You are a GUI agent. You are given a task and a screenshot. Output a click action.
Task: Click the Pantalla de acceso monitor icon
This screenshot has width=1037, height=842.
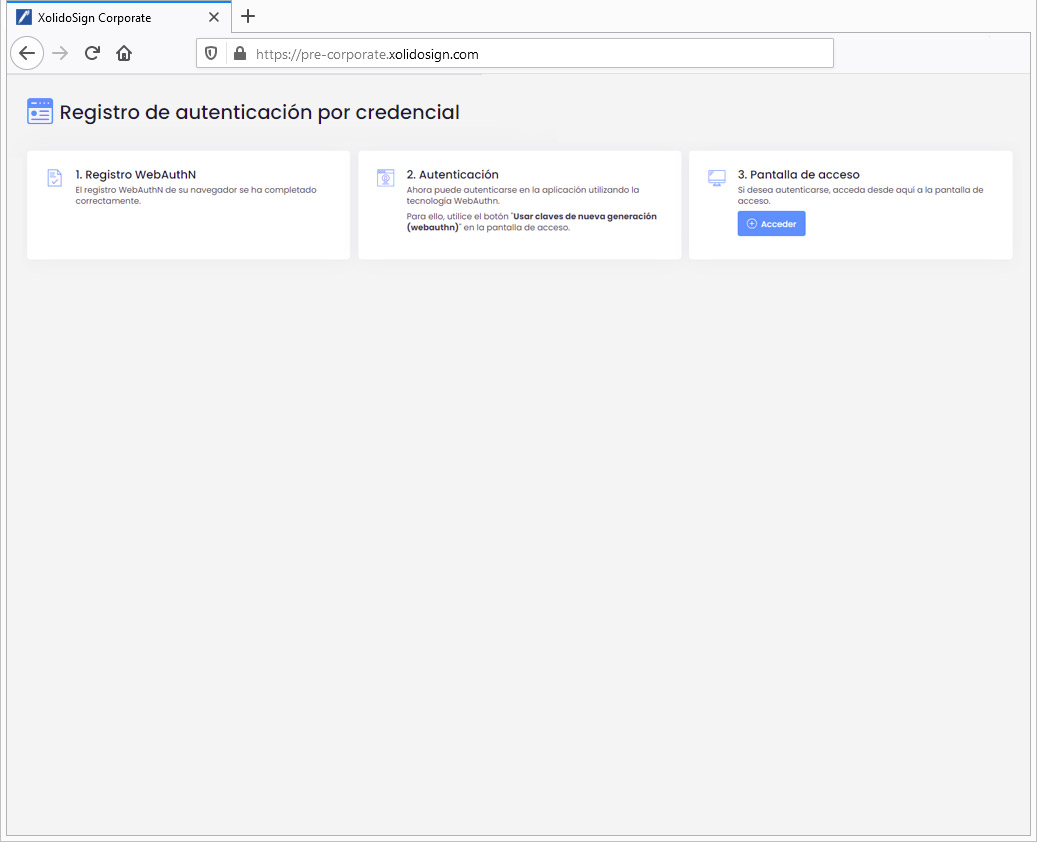(716, 177)
